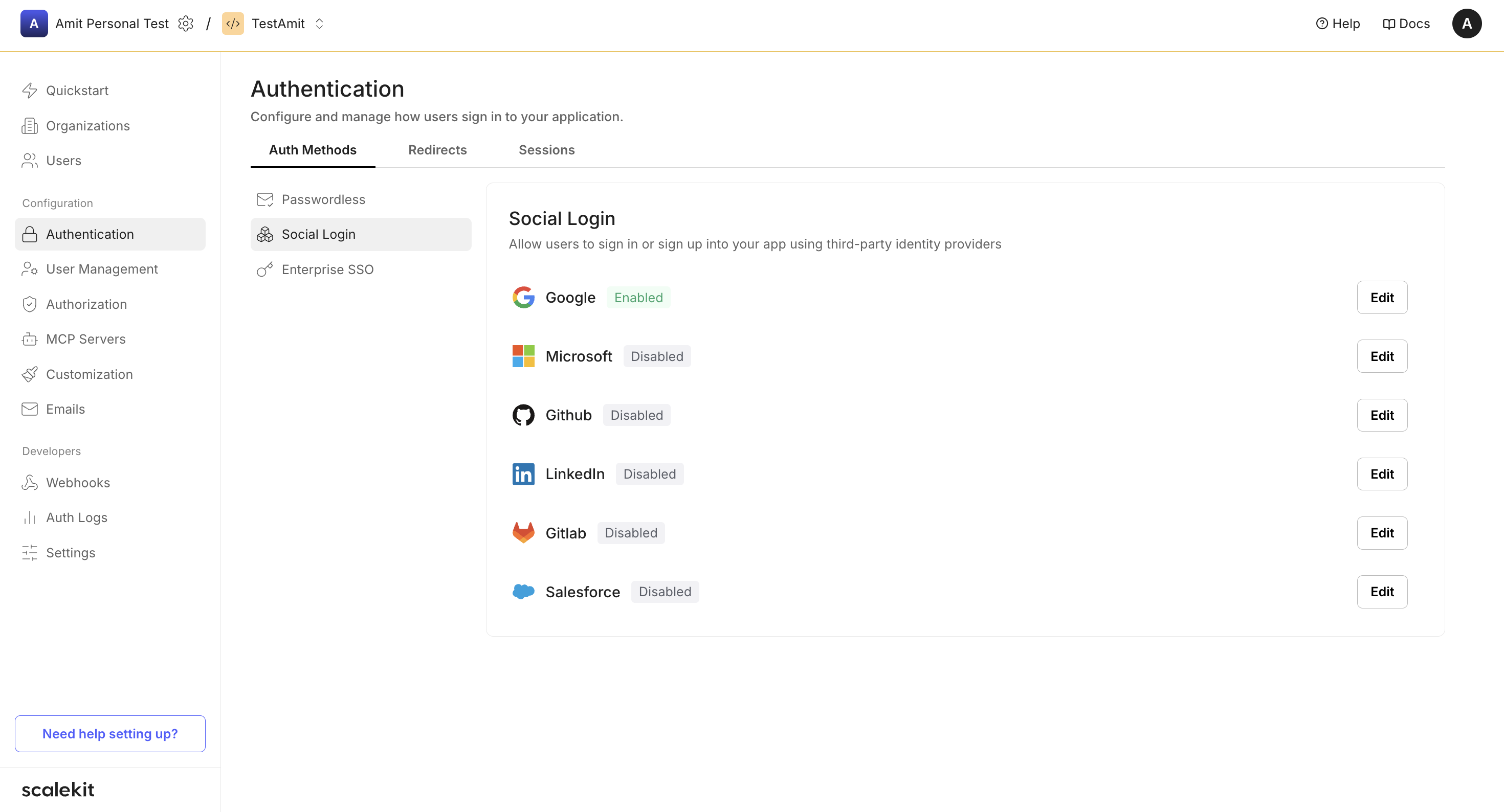This screenshot has height=812, width=1504.
Task: Open the Users sidebar item
Action: coord(110,161)
